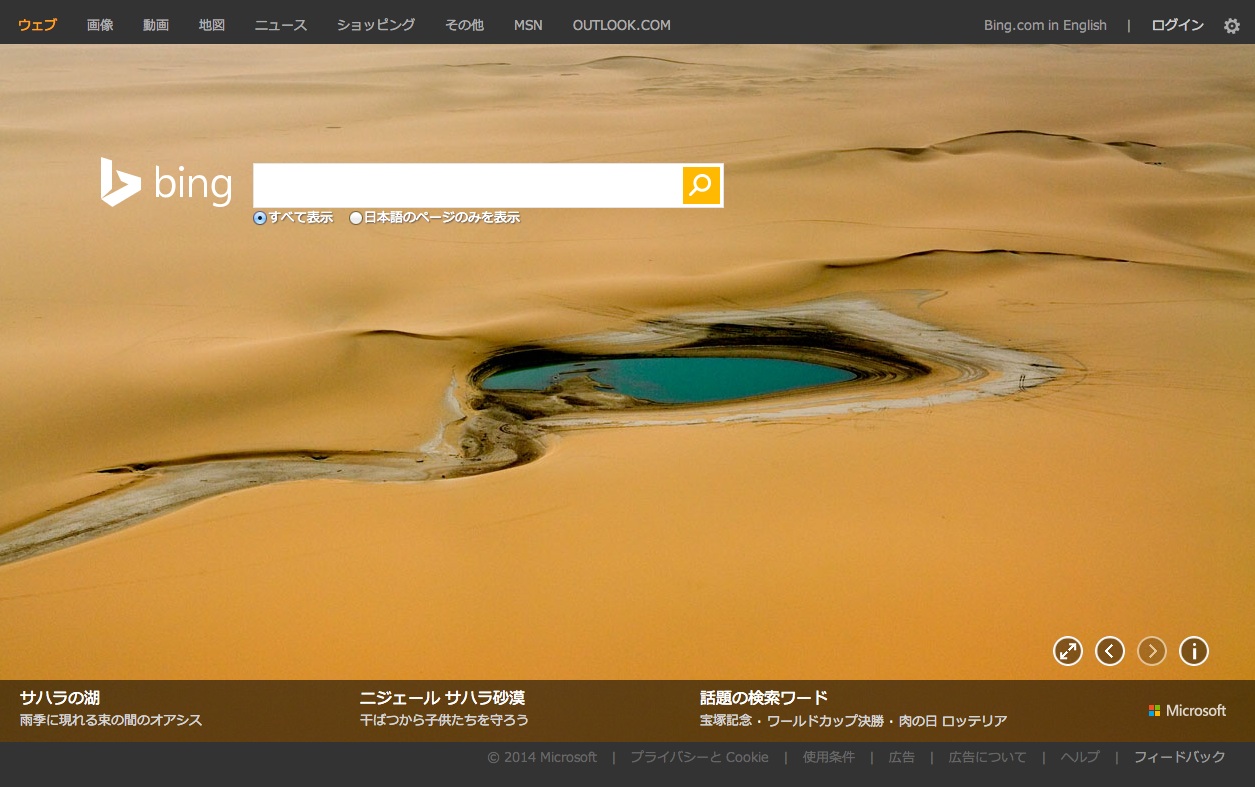Open the ニュース tab
The image size is (1255, 787).
[281, 25]
